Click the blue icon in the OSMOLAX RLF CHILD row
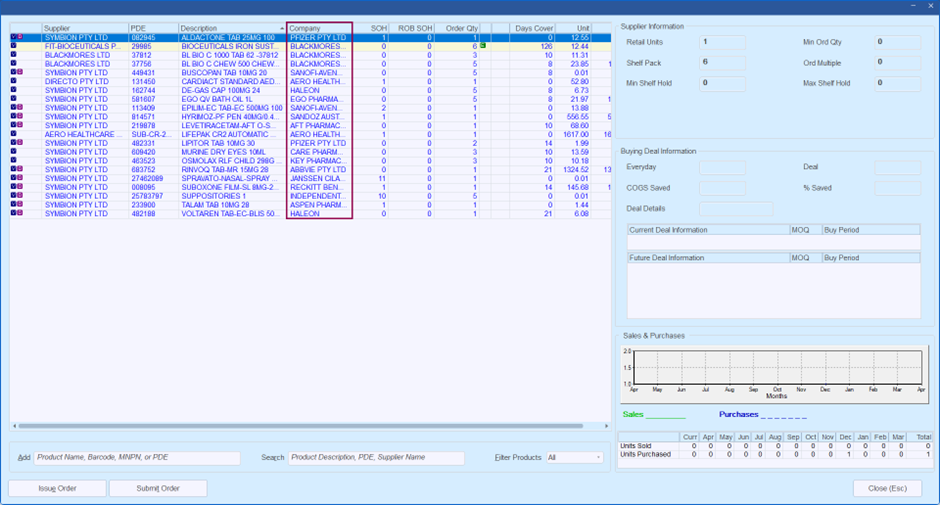The image size is (940, 505). tap(14, 160)
